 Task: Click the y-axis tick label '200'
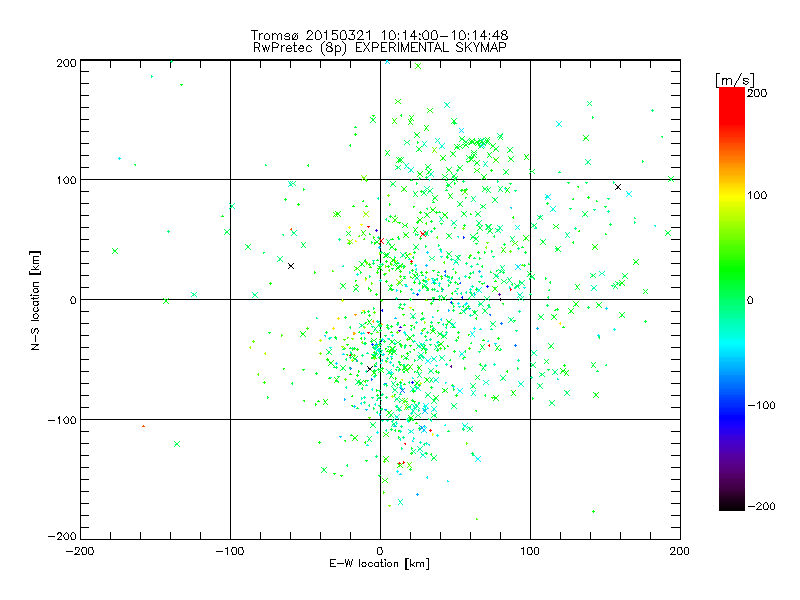[66, 63]
